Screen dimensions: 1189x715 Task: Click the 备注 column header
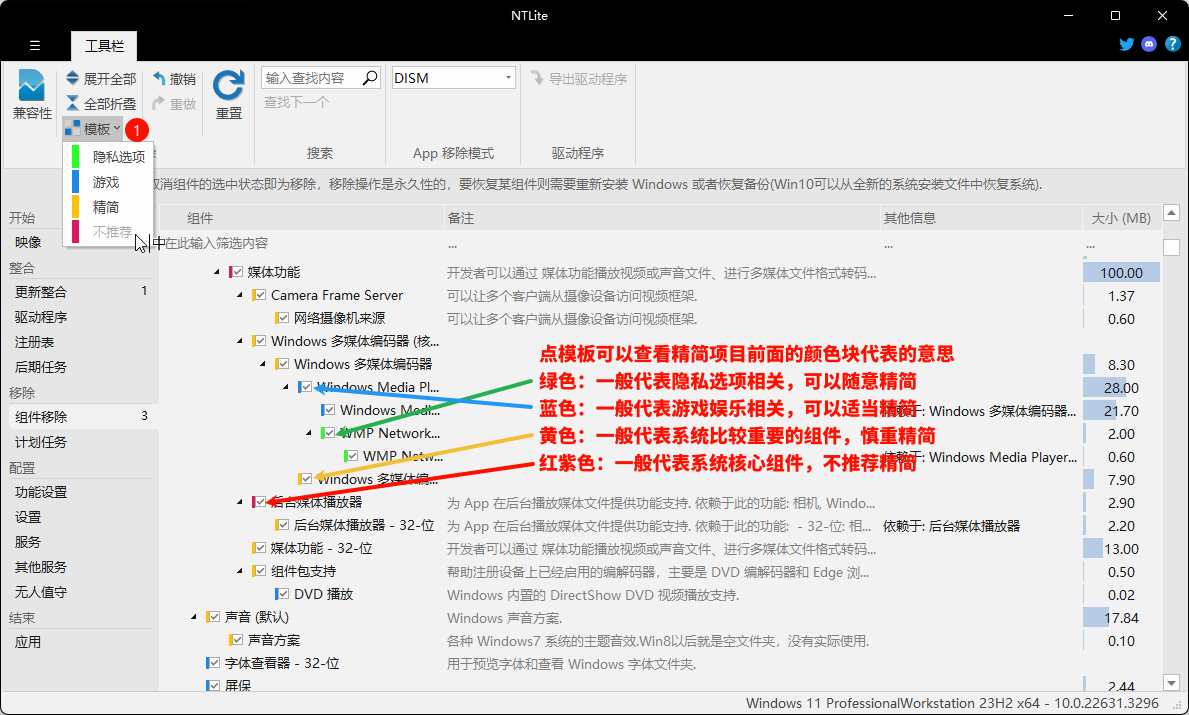[x=661, y=218]
